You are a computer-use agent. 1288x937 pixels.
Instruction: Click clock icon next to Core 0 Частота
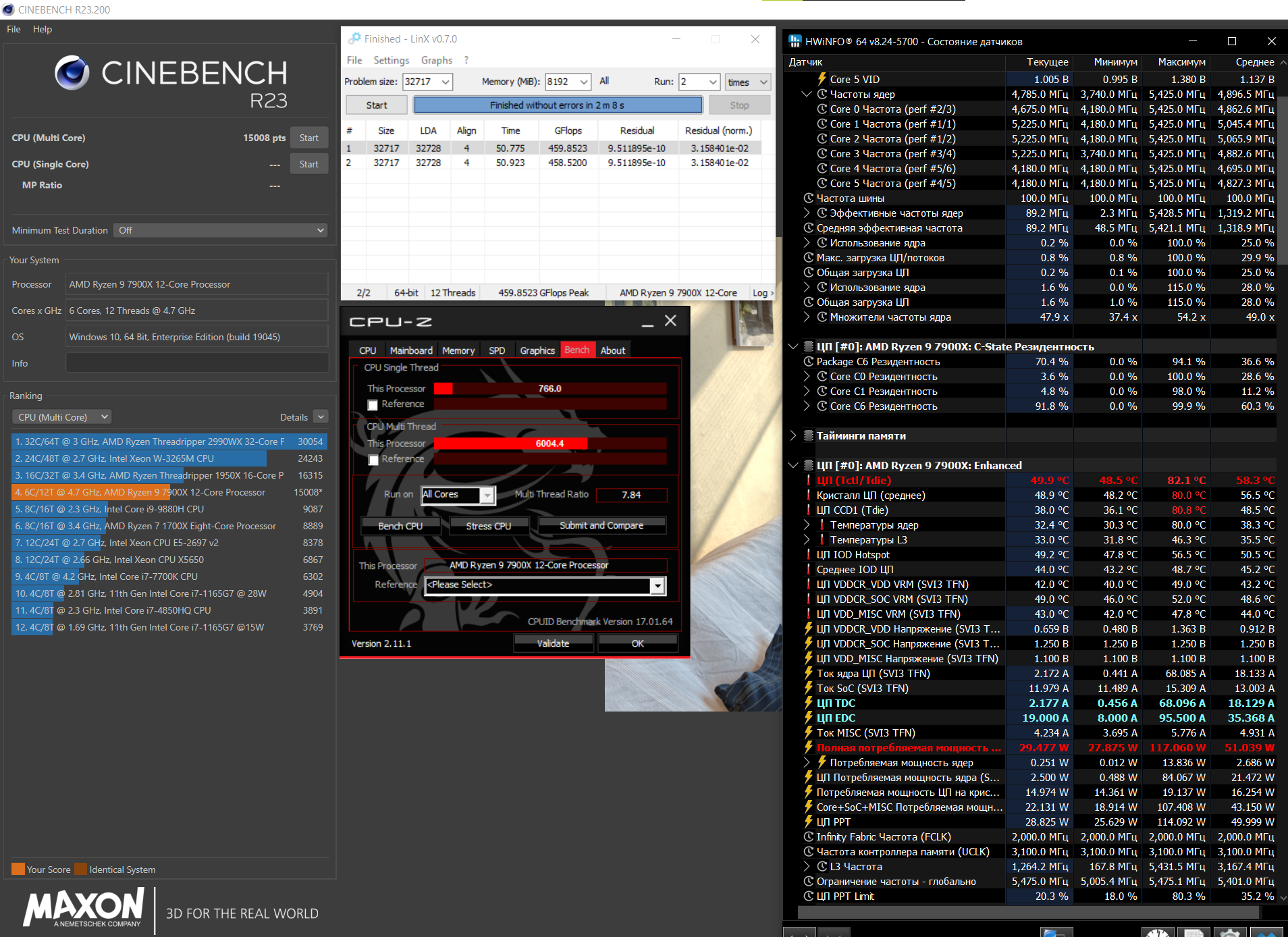click(x=822, y=109)
